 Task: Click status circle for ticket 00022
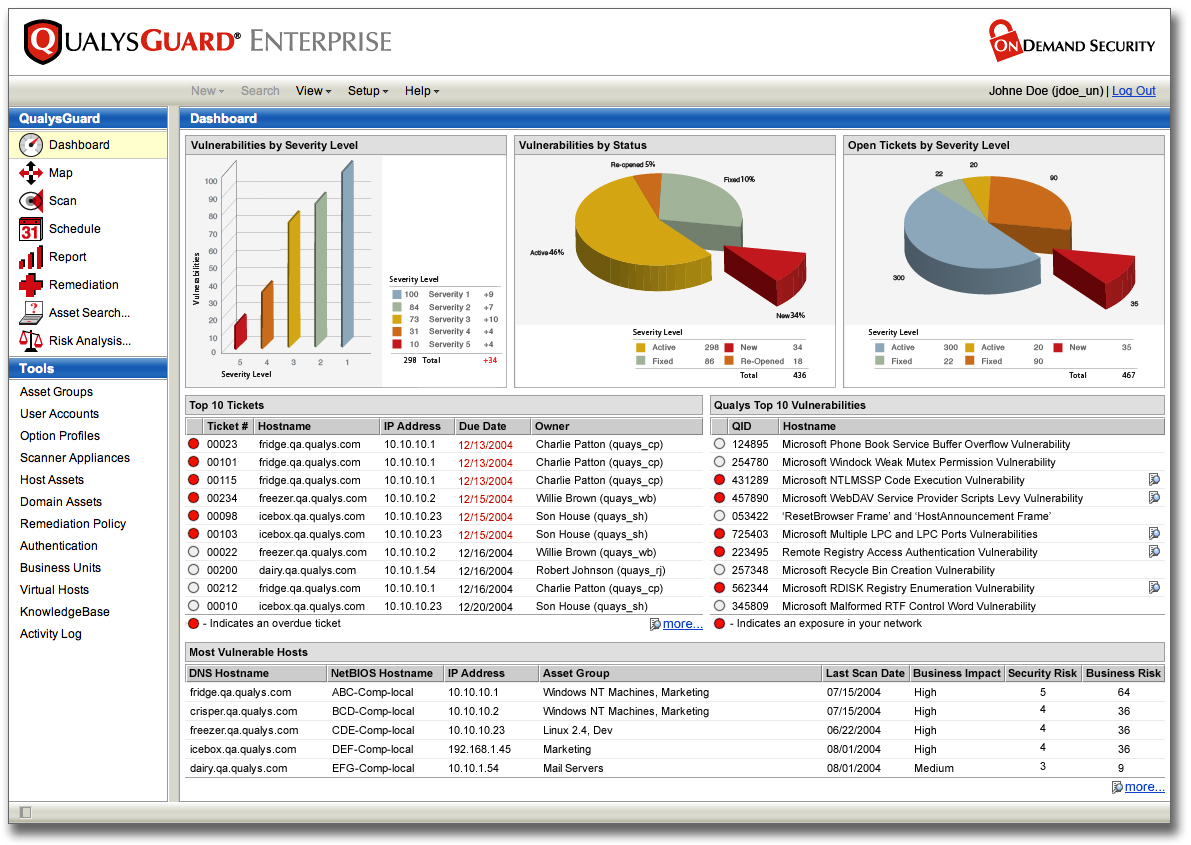coord(194,552)
